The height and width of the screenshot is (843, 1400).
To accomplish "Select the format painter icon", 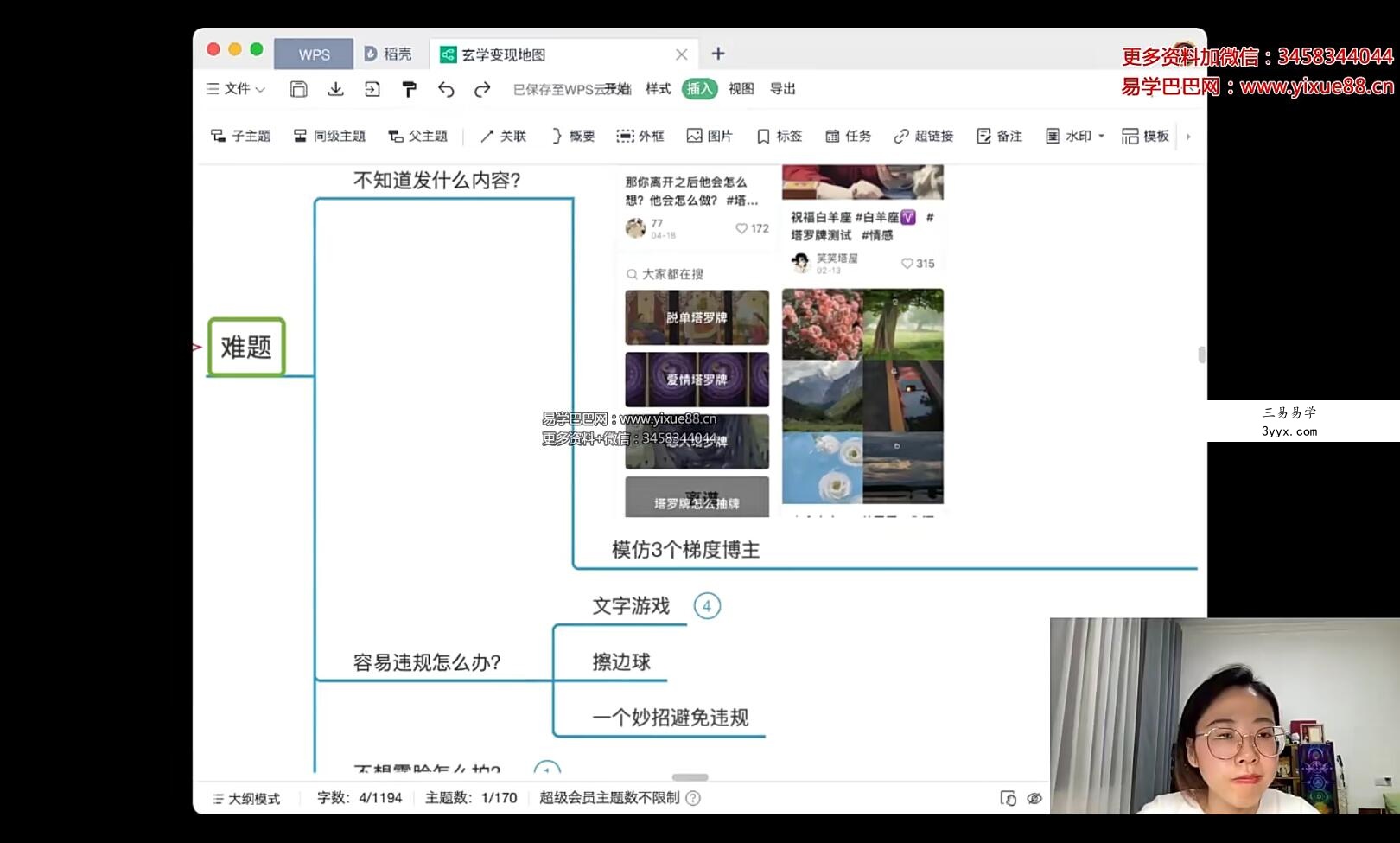I will pyautogui.click(x=410, y=89).
